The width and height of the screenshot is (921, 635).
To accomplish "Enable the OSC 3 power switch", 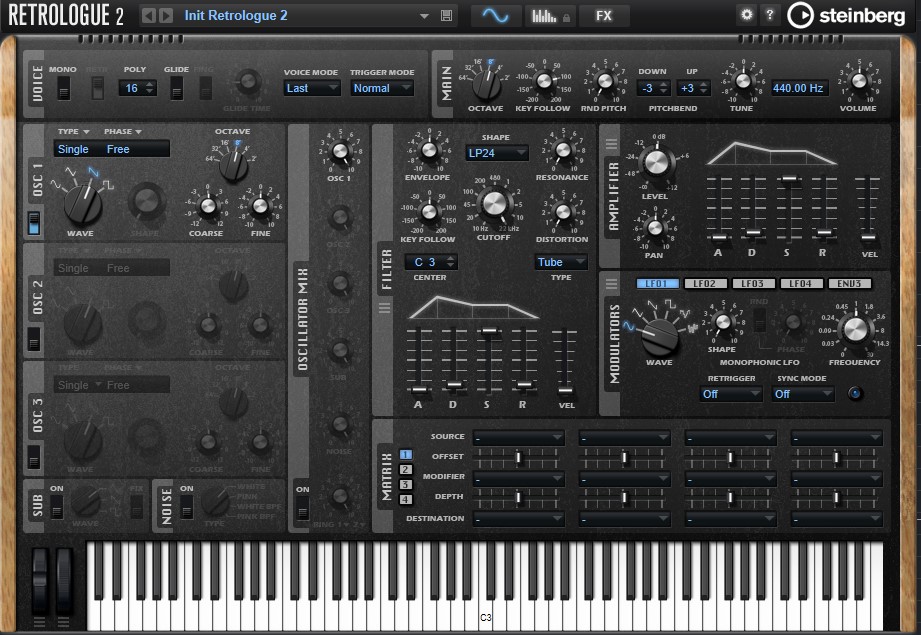I will (x=33, y=456).
